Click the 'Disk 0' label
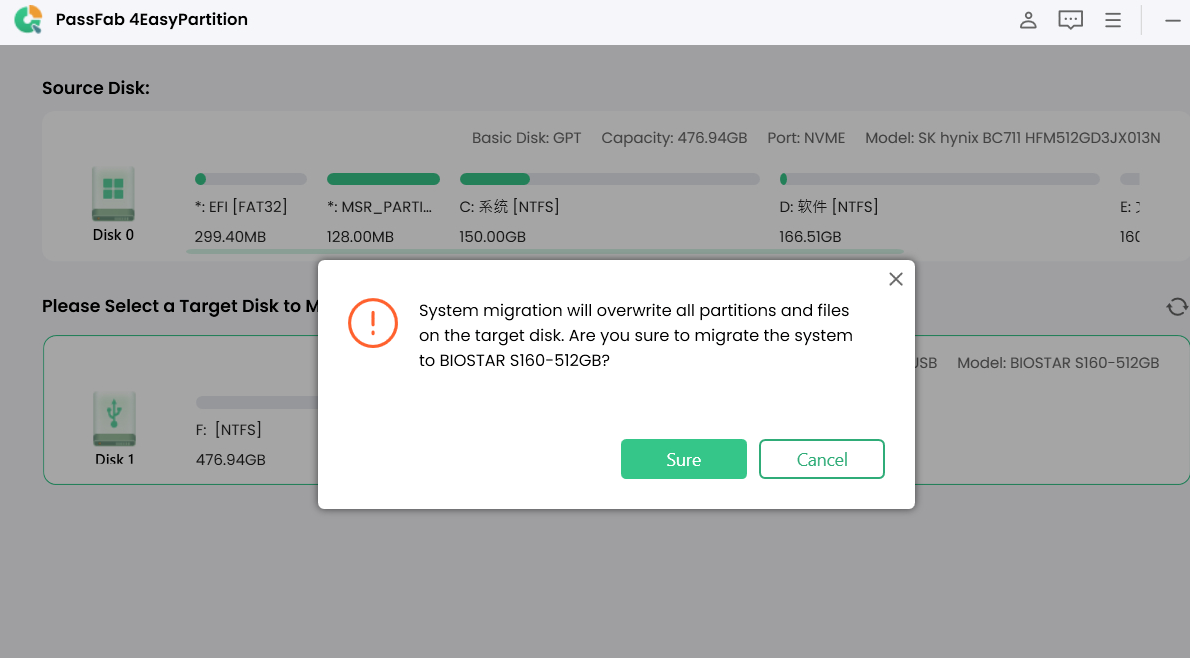The height and width of the screenshot is (658, 1190). (x=113, y=235)
